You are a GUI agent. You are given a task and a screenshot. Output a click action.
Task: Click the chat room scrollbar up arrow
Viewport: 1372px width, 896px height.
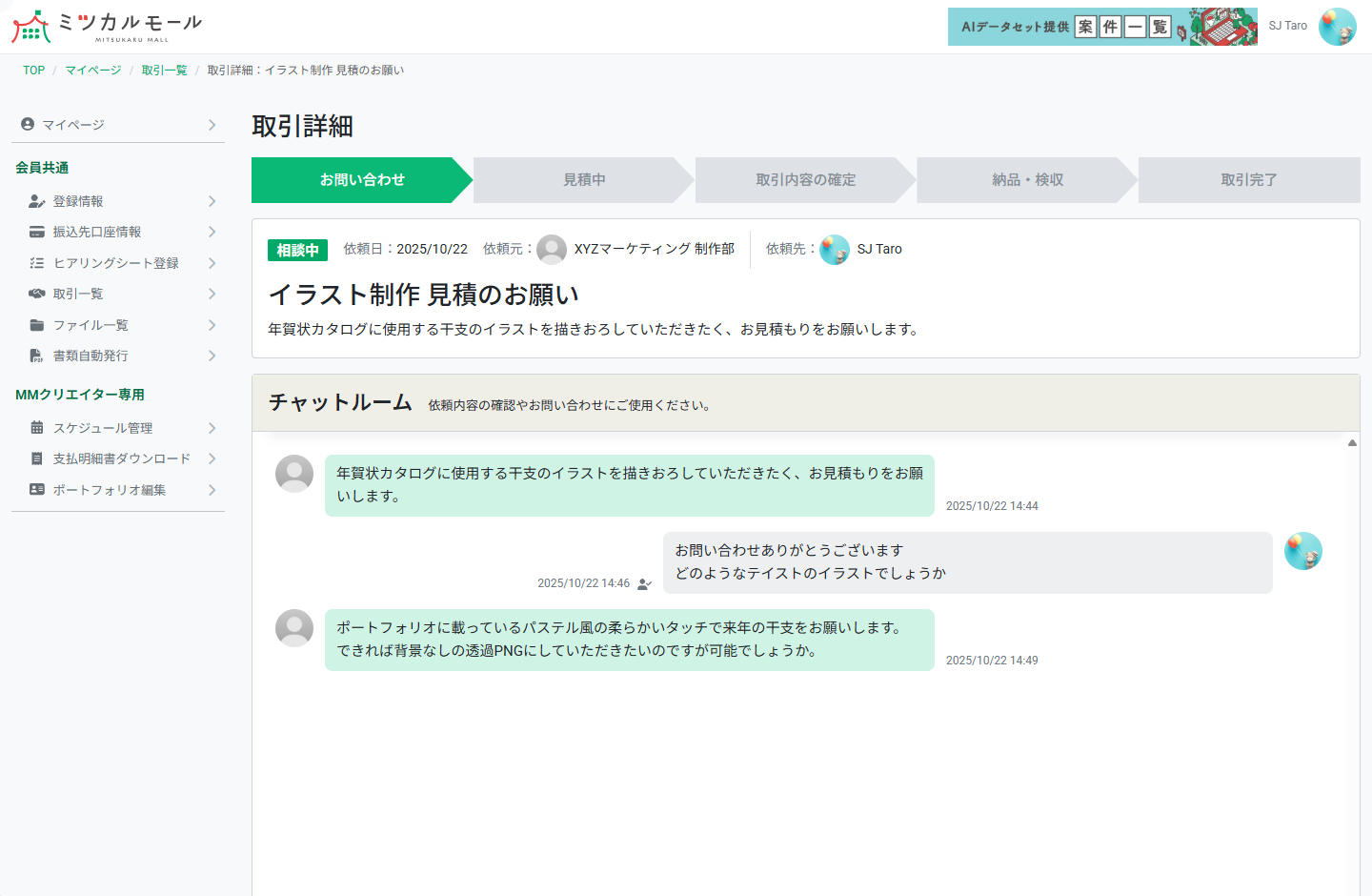click(x=1352, y=441)
